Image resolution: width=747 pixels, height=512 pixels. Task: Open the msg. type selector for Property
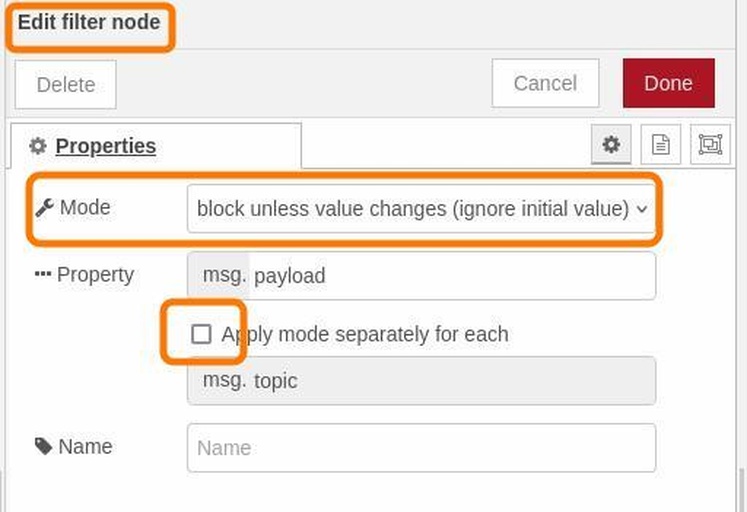click(219, 276)
